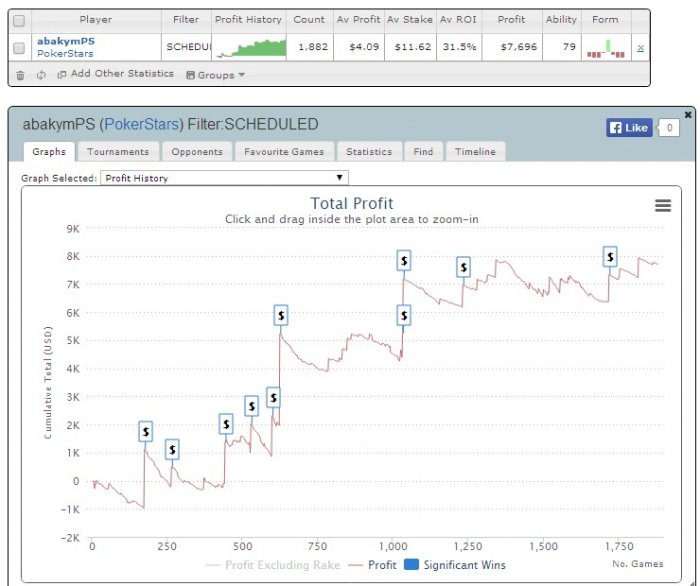The height and width of the screenshot is (586, 700).
Task: Sort by the Profit History column header
Action: [x=248, y=20]
